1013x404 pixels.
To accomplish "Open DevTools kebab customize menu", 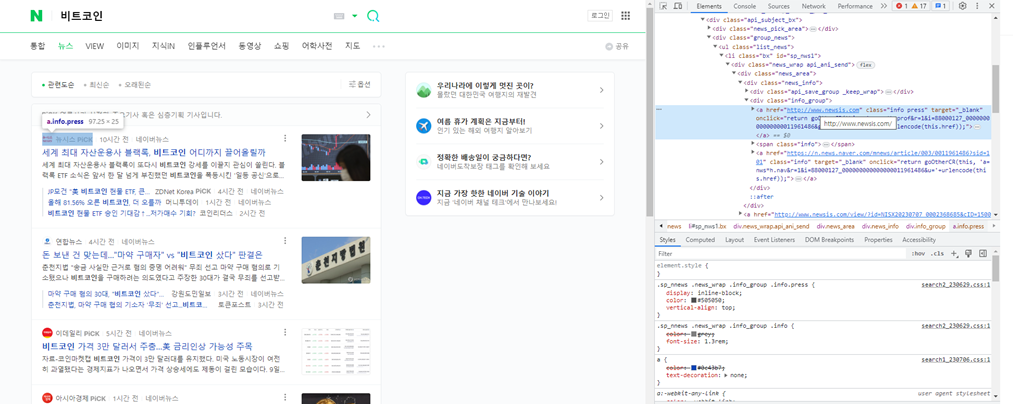I will click(x=977, y=6).
